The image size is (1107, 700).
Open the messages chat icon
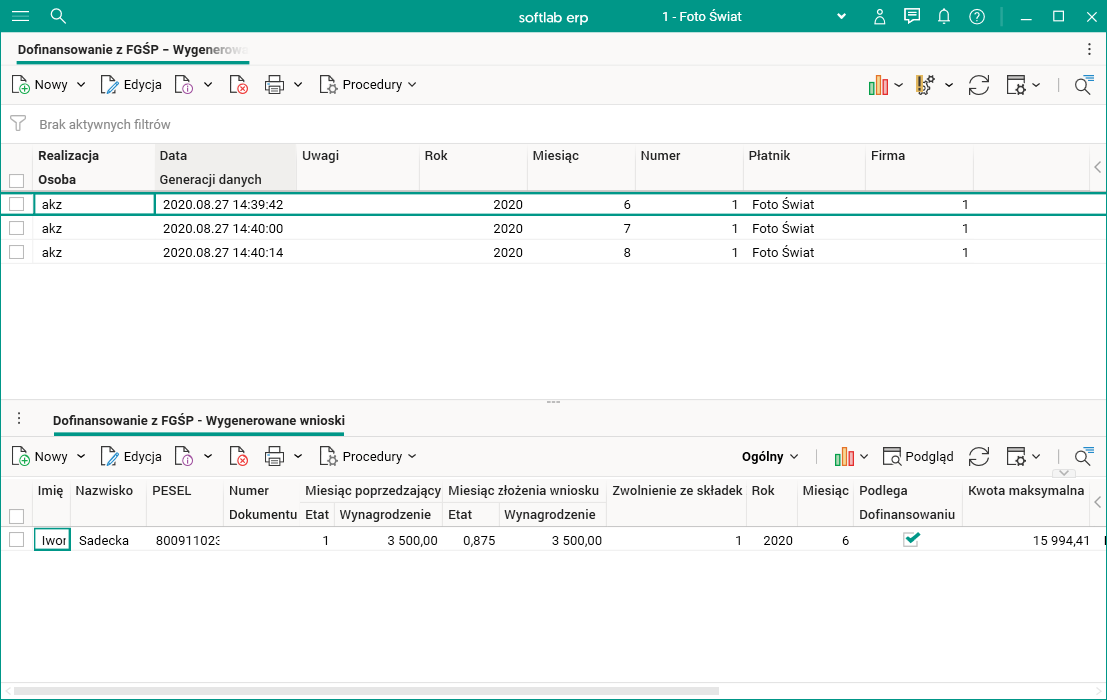coord(911,16)
